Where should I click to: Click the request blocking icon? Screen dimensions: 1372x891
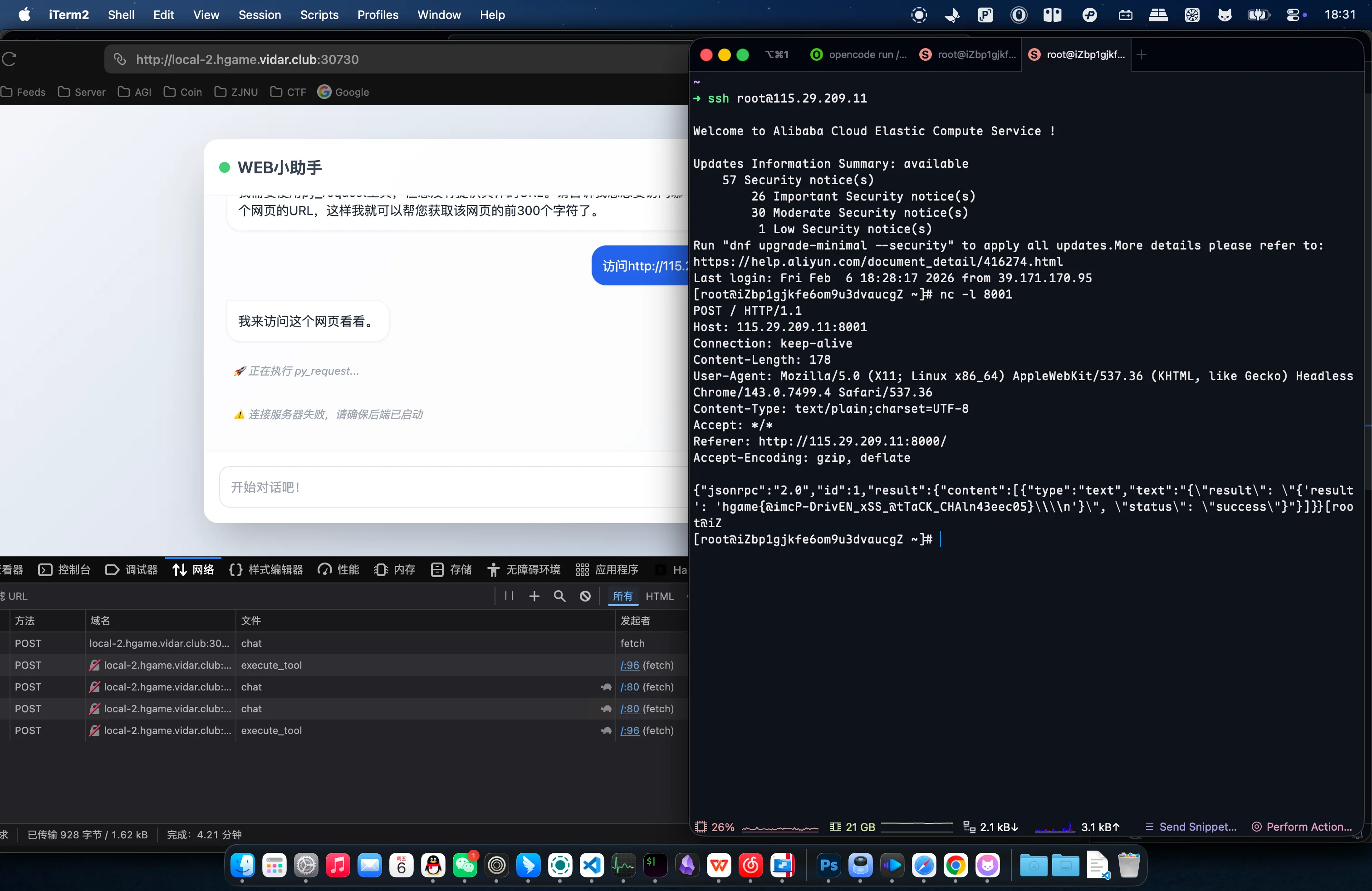584,596
